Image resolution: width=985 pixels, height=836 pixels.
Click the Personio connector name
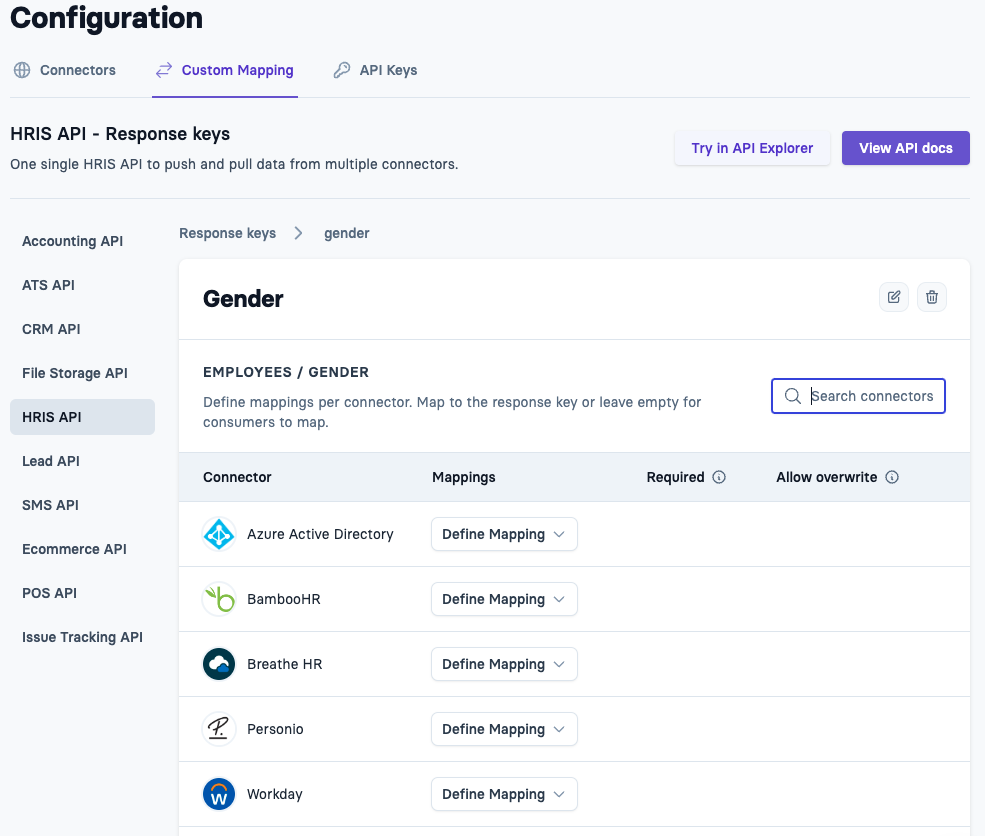coord(275,729)
